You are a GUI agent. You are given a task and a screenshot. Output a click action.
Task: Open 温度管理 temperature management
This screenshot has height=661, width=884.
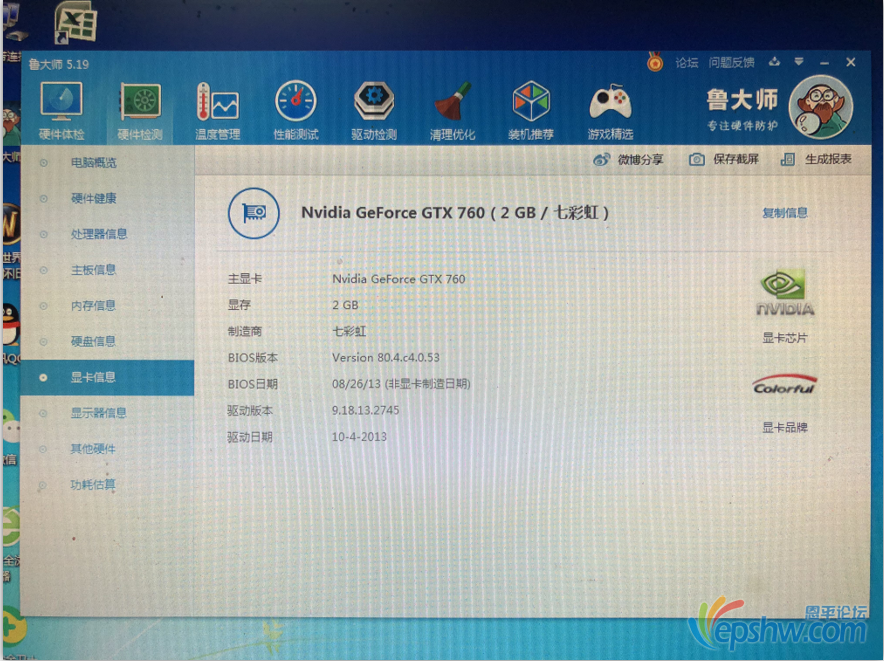(218, 111)
